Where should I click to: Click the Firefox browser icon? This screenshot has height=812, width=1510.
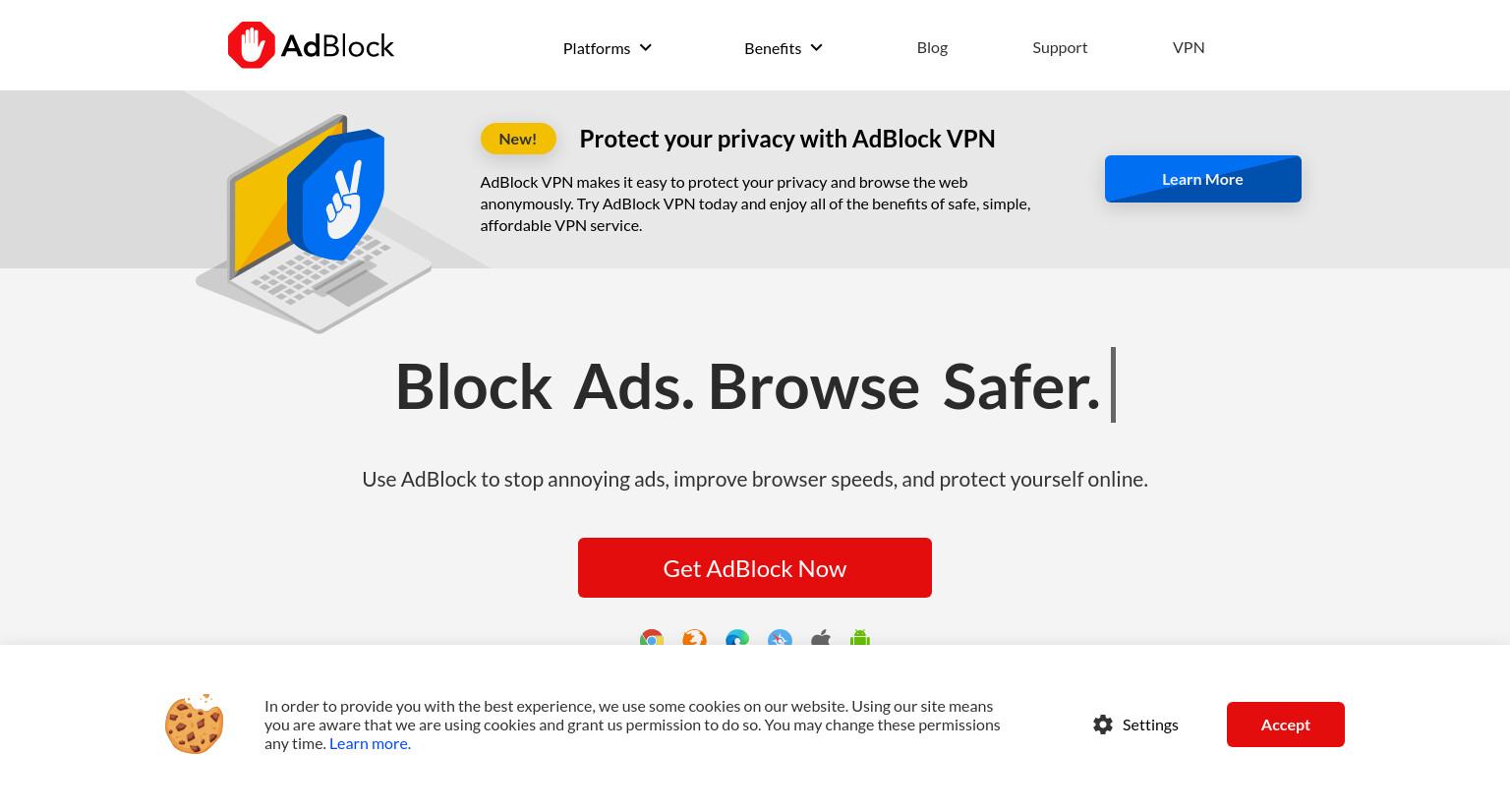click(694, 638)
